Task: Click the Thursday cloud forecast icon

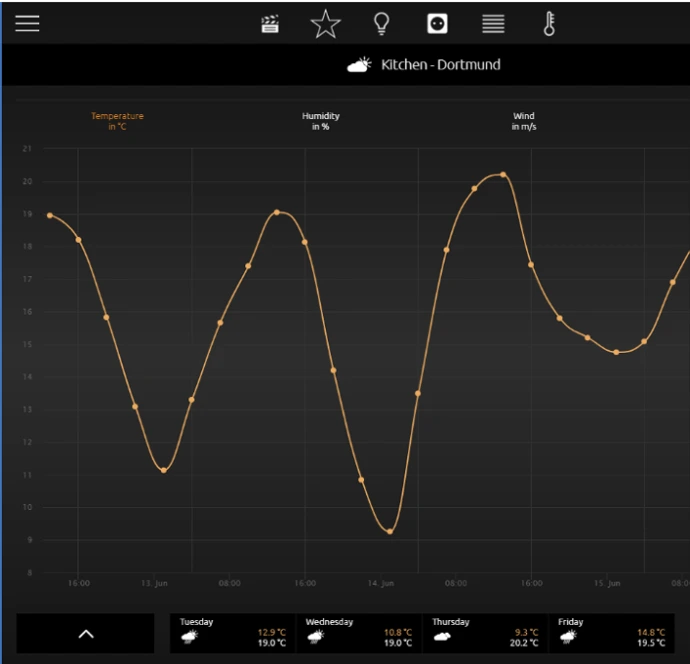Action: tap(441, 636)
